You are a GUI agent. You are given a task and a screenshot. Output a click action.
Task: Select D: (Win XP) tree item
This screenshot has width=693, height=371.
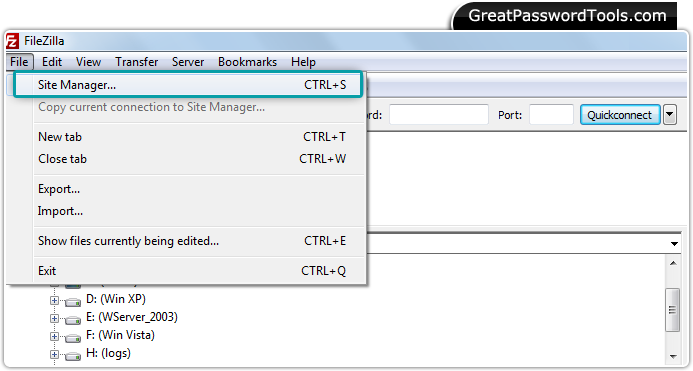pos(116,299)
